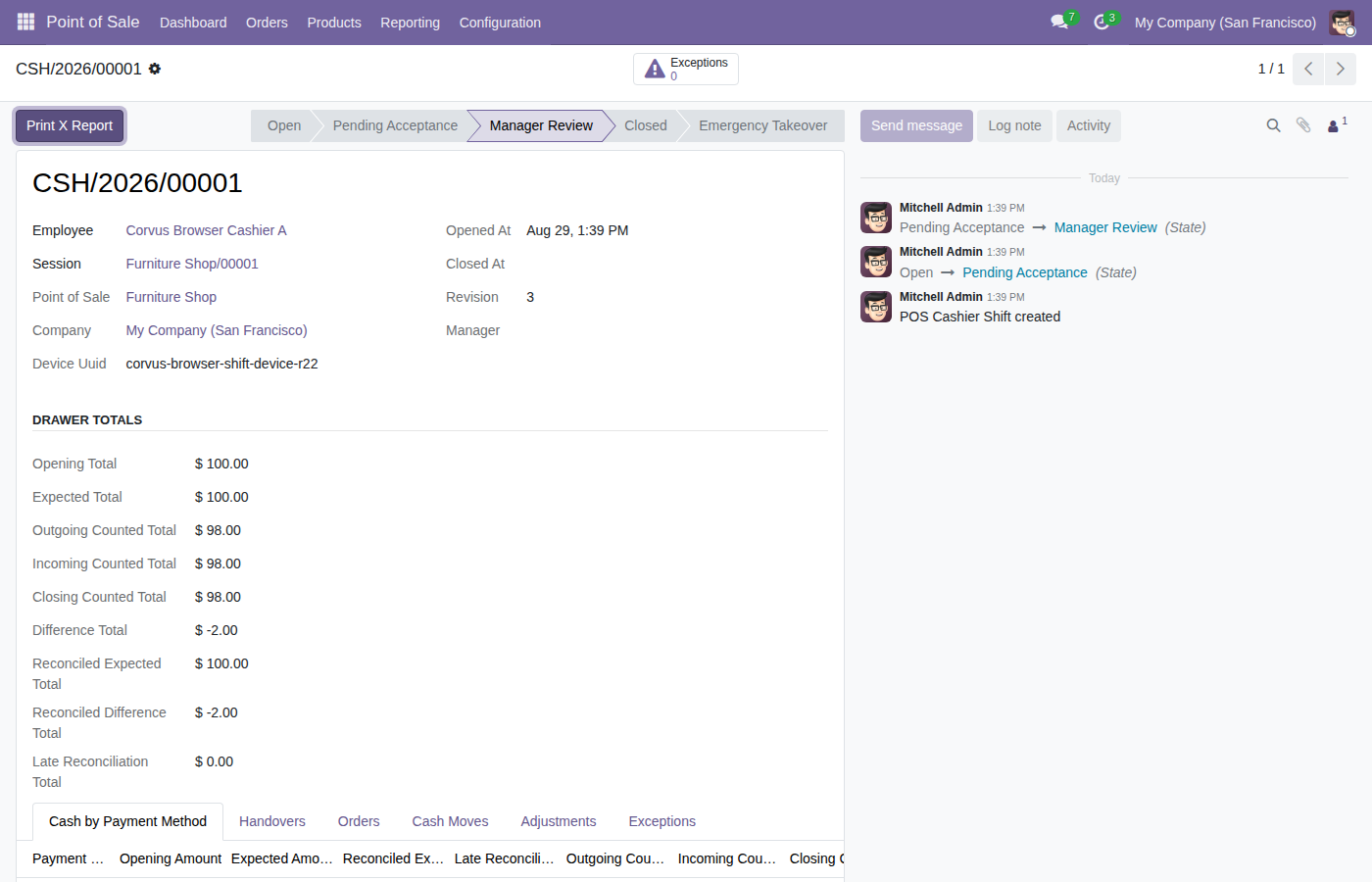Image resolution: width=1372 pixels, height=882 pixels.
Task: Click the Print X Report button
Action: (70, 125)
